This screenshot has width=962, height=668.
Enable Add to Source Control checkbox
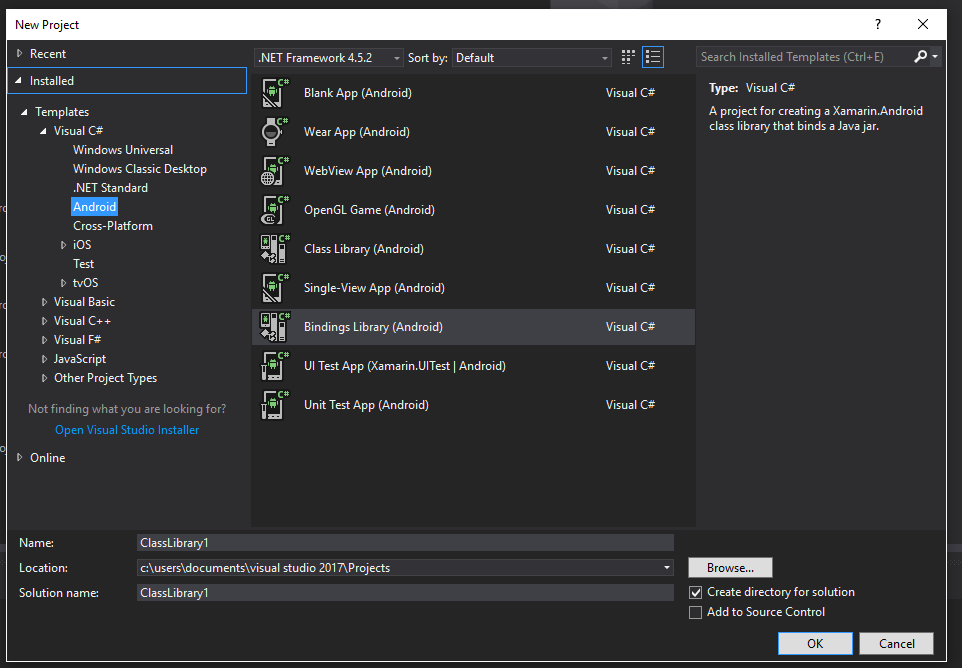click(695, 612)
